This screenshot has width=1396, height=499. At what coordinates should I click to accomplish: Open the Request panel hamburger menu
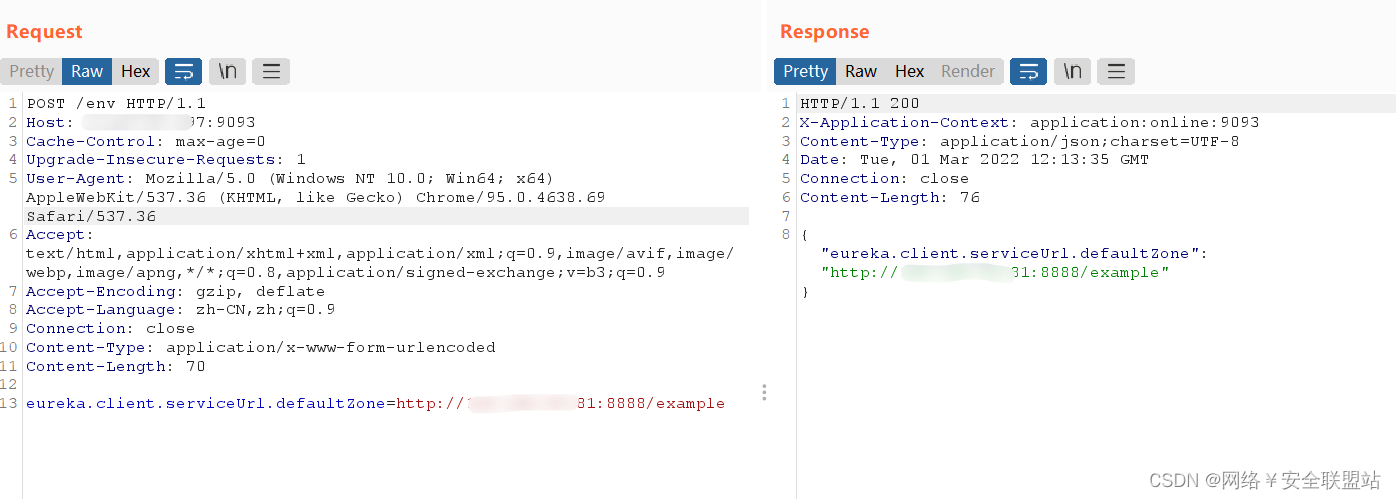(x=271, y=71)
